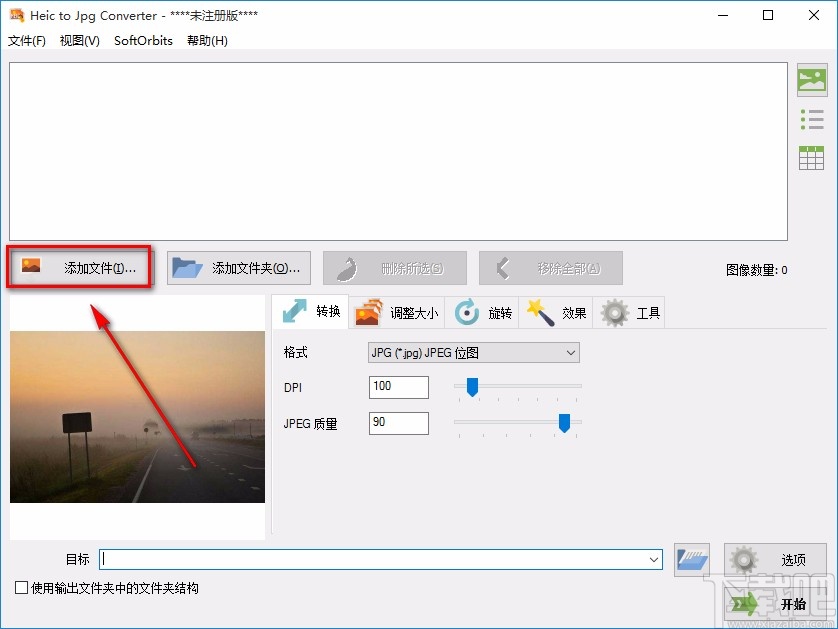Click the 删除所选 remove selected button
This screenshot has width=838, height=629.
(x=394, y=267)
